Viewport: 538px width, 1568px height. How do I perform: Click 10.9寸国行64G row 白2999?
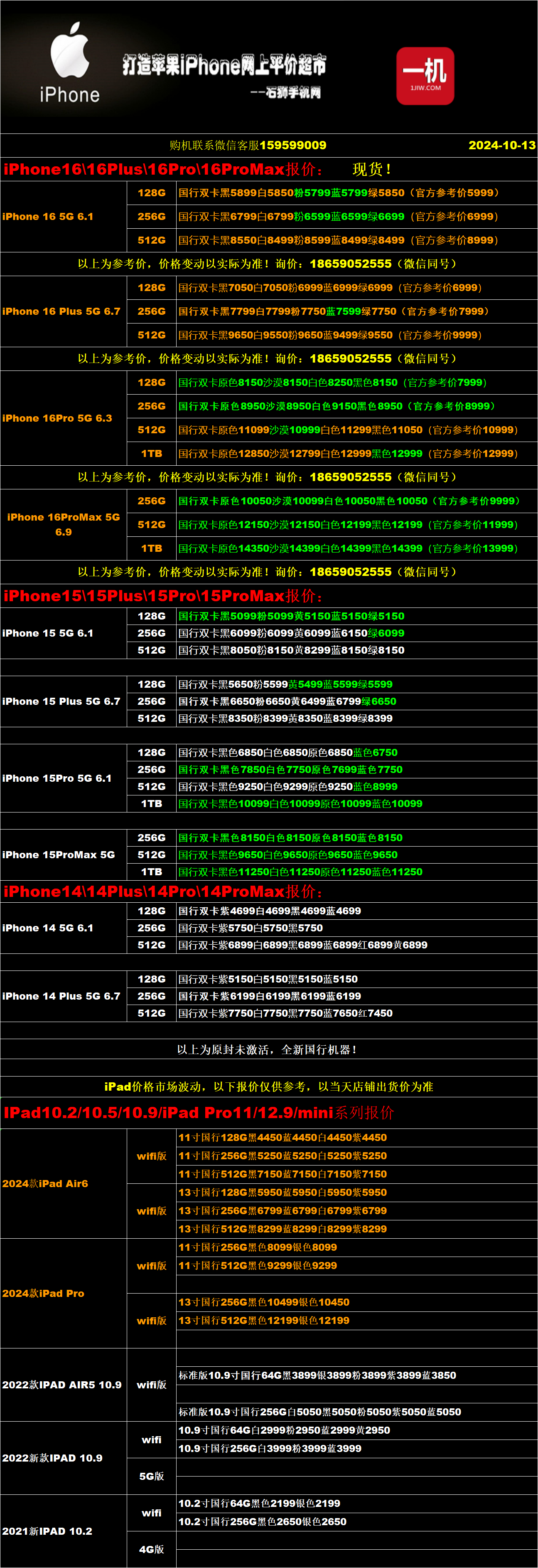[x=357, y=1430]
